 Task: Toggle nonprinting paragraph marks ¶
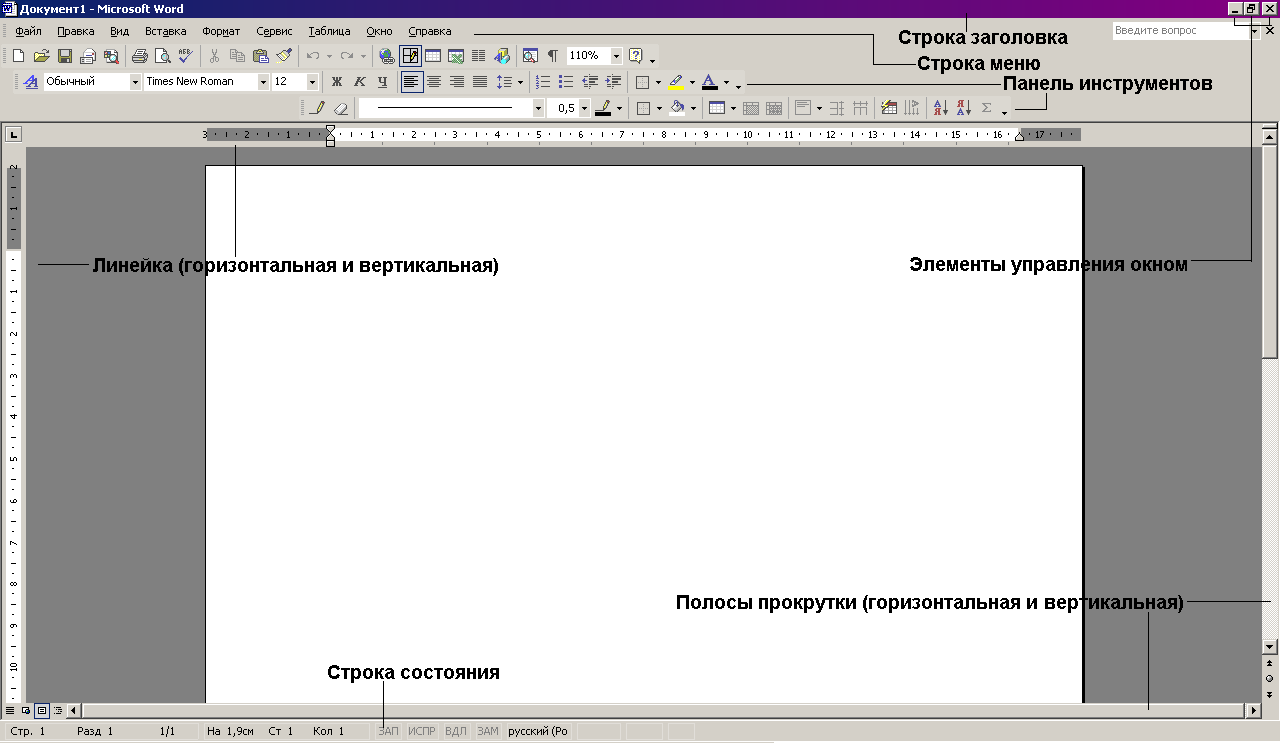tap(553, 56)
